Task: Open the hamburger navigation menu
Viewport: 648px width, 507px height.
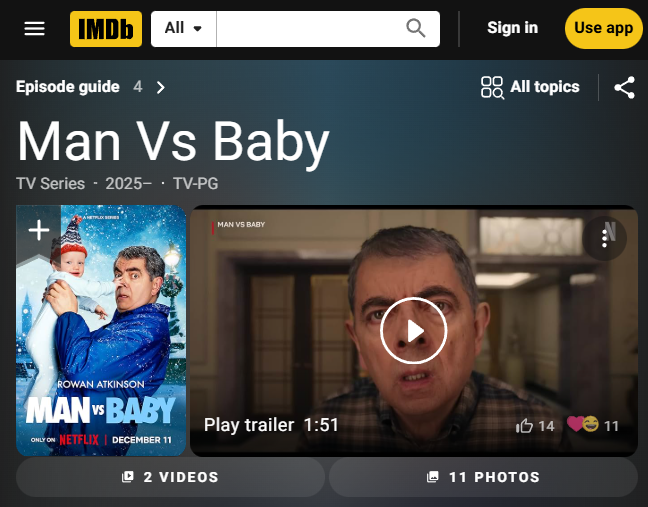Action: pos(34,29)
